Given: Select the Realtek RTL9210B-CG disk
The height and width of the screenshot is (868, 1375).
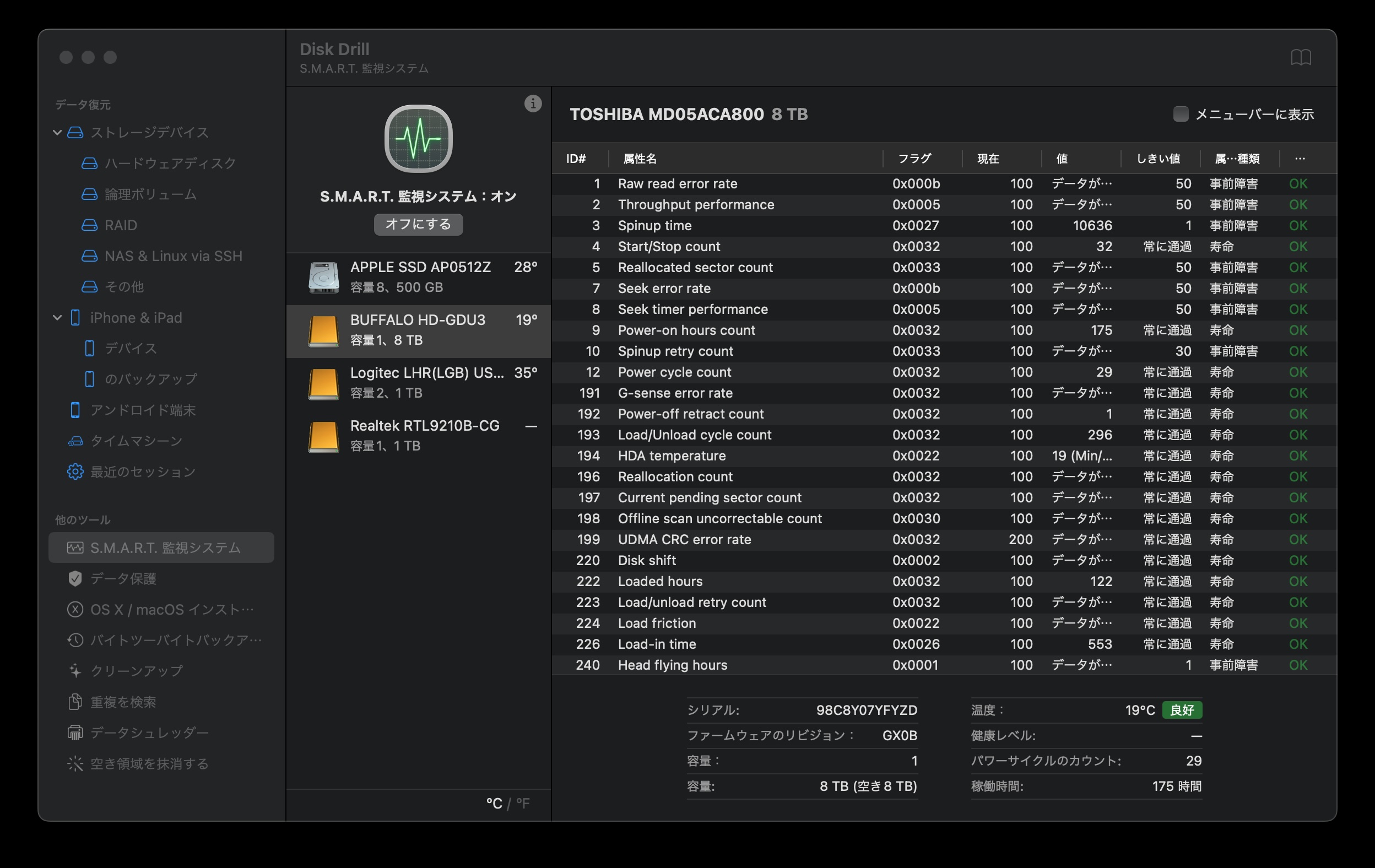Looking at the screenshot, I should pyautogui.click(x=419, y=436).
